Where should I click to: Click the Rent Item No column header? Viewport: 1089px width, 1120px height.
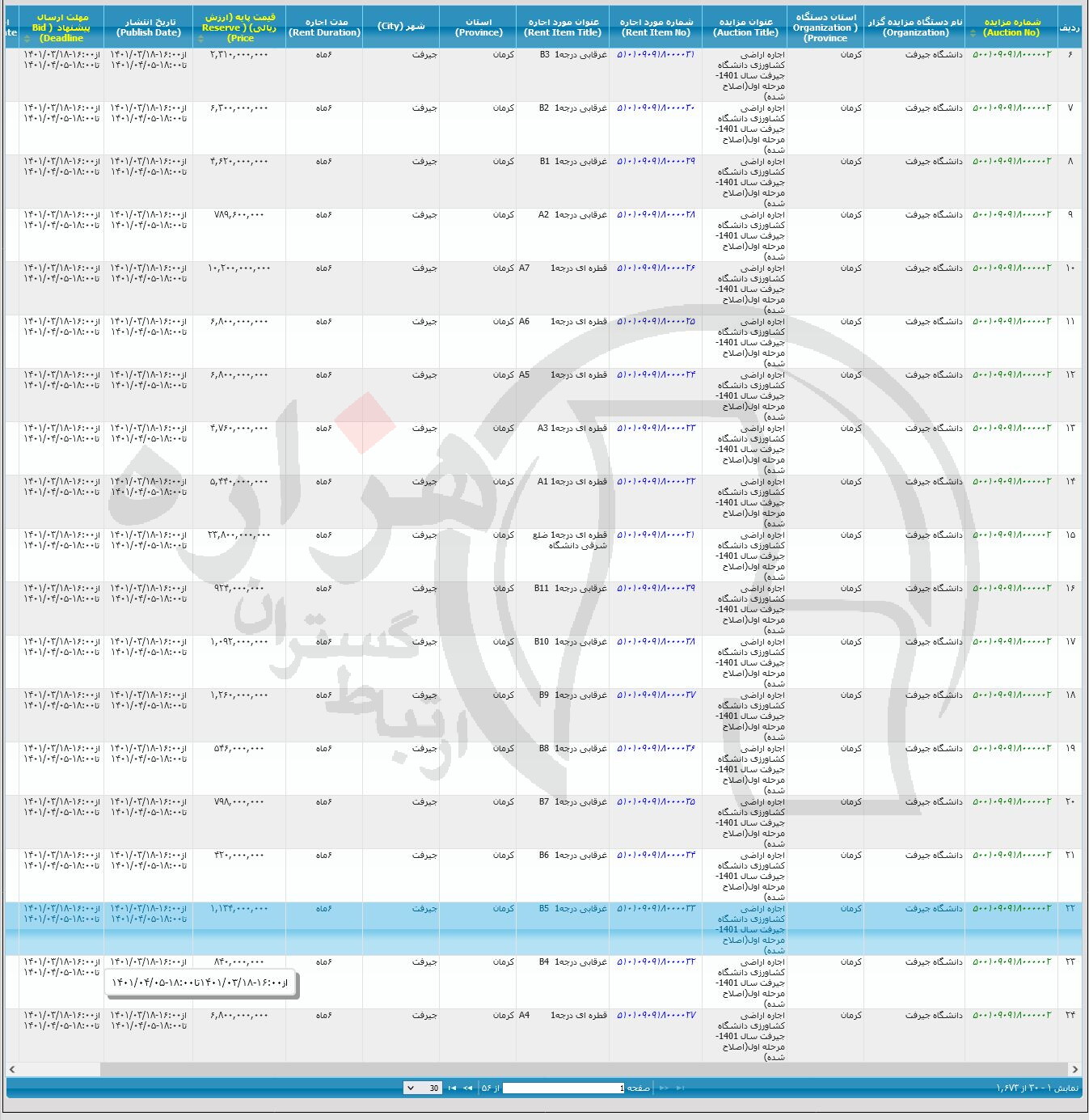coord(656,27)
